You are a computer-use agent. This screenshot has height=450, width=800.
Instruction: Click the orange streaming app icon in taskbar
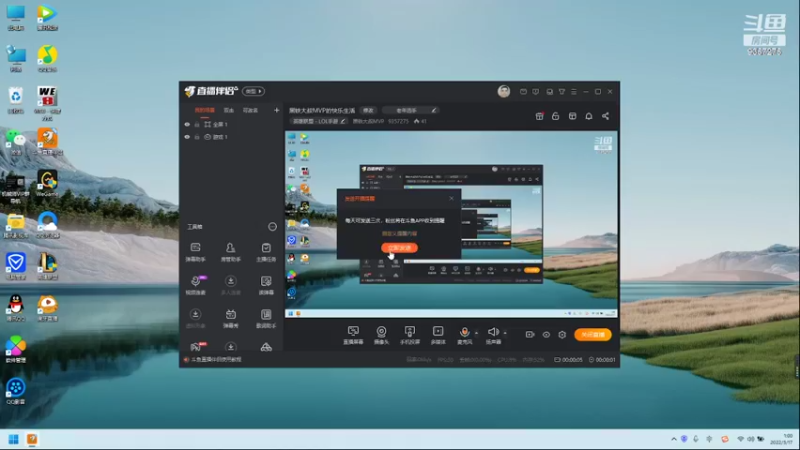point(32,439)
